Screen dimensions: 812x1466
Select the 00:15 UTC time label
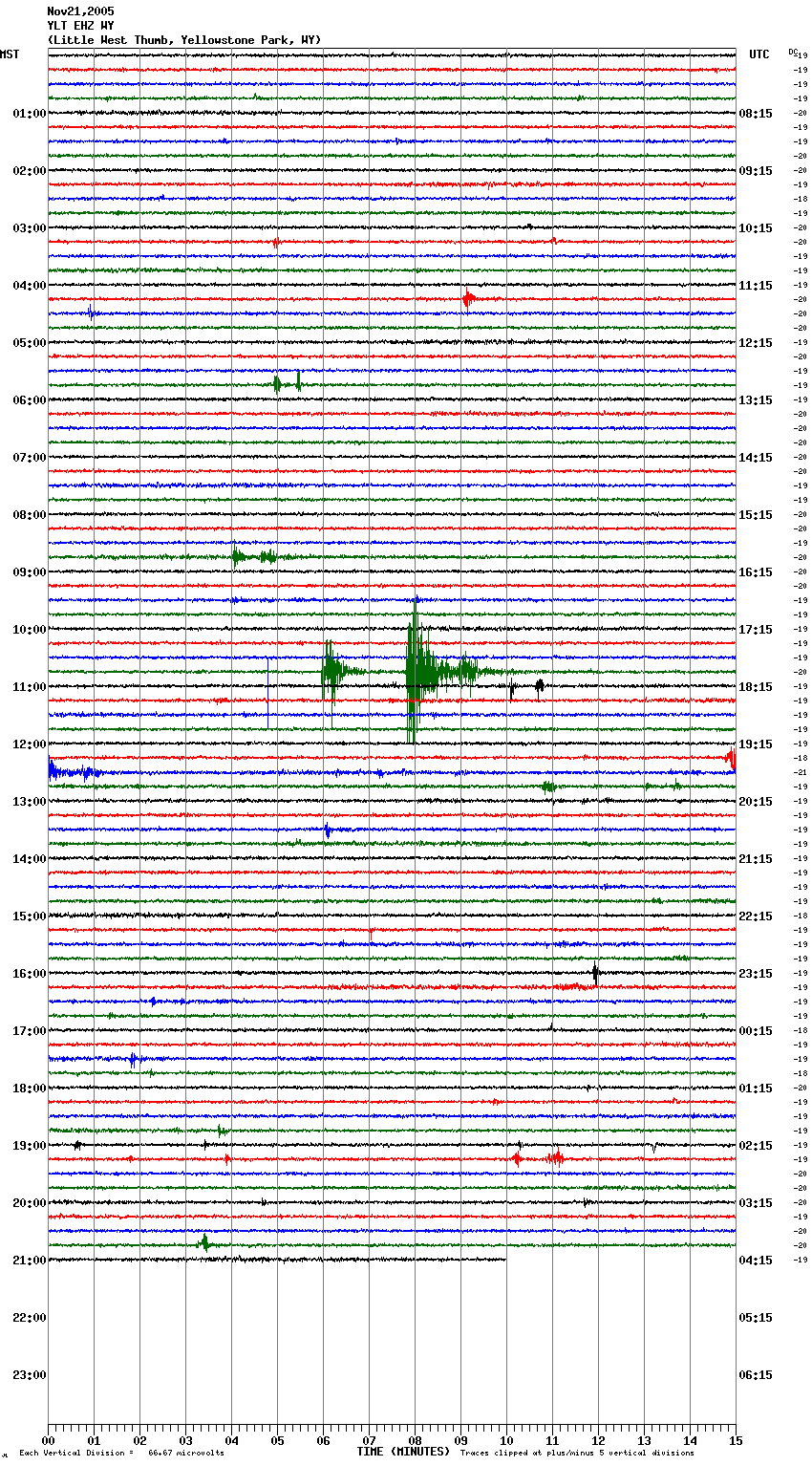(x=756, y=1031)
